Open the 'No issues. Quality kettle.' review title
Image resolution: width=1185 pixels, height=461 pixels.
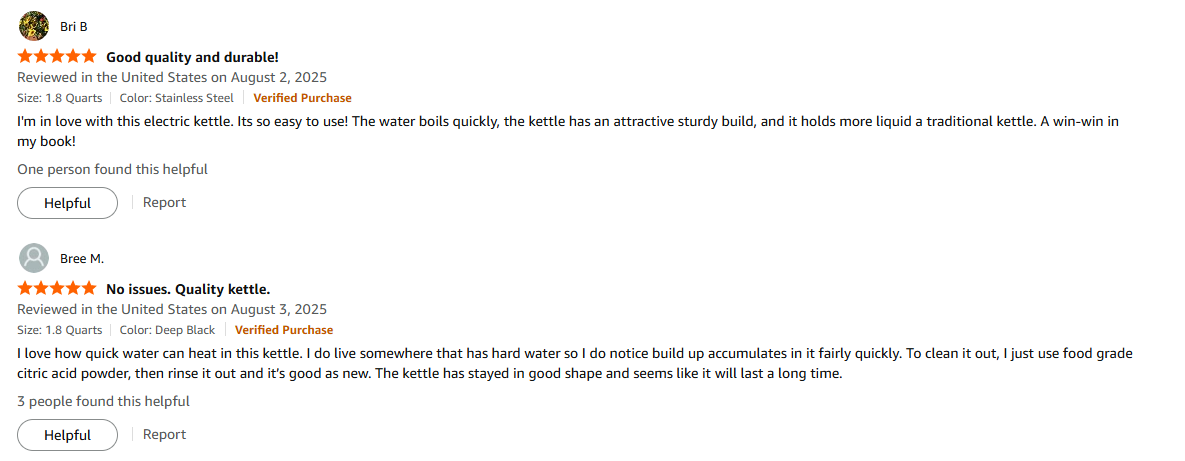(x=188, y=289)
